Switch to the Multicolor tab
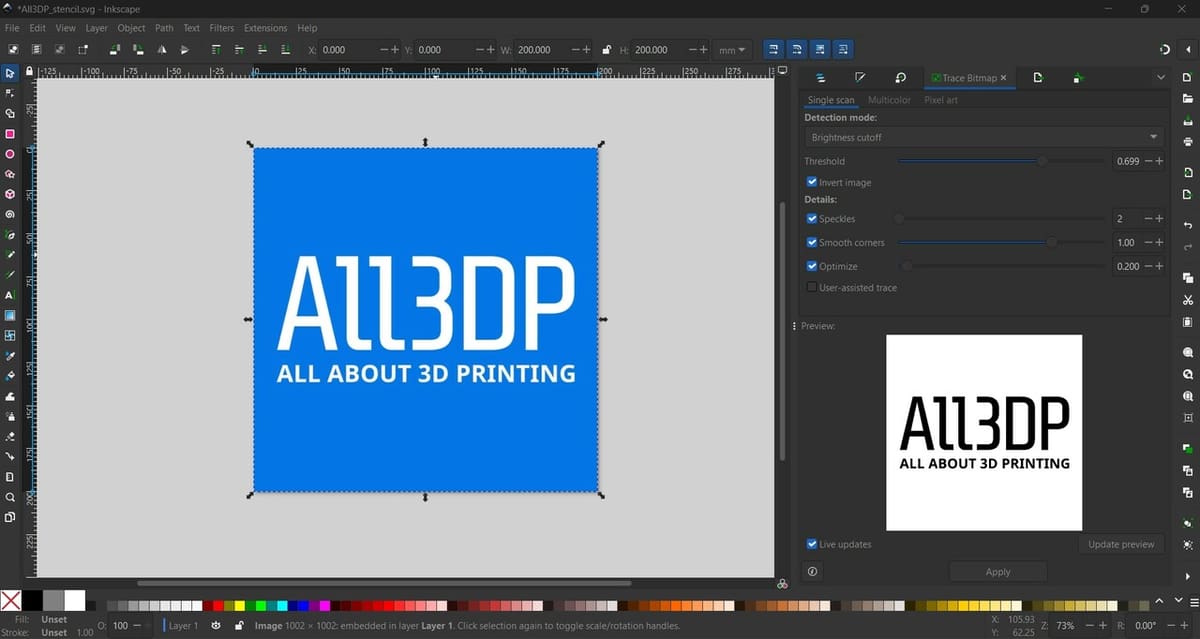Viewport: 1200px width, 639px height. (x=889, y=100)
